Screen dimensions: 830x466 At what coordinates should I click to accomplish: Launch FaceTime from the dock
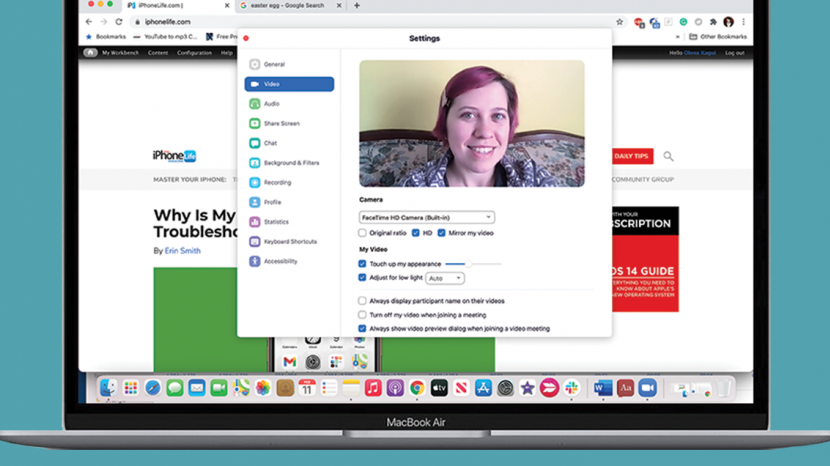click(x=219, y=388)
